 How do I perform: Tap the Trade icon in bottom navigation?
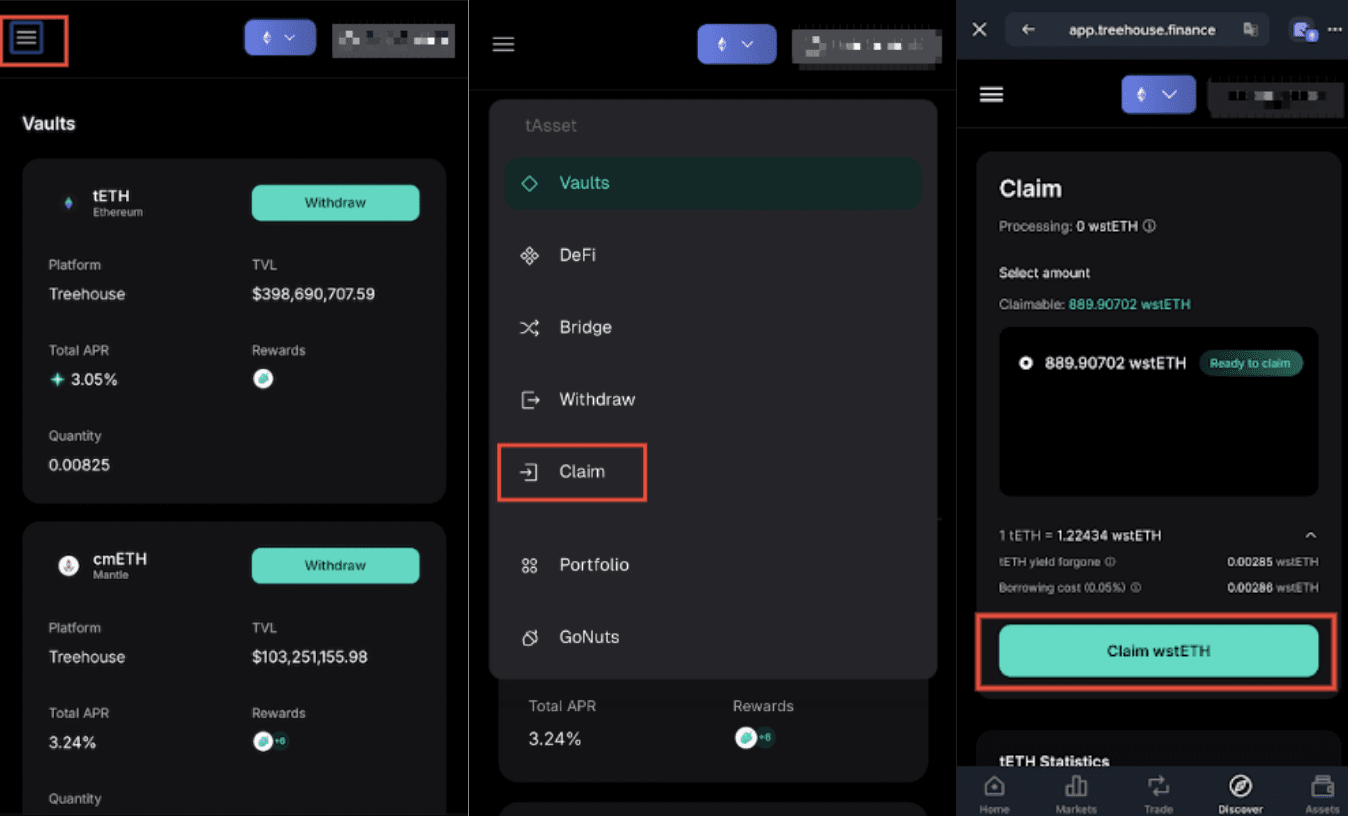[1158, 790]
